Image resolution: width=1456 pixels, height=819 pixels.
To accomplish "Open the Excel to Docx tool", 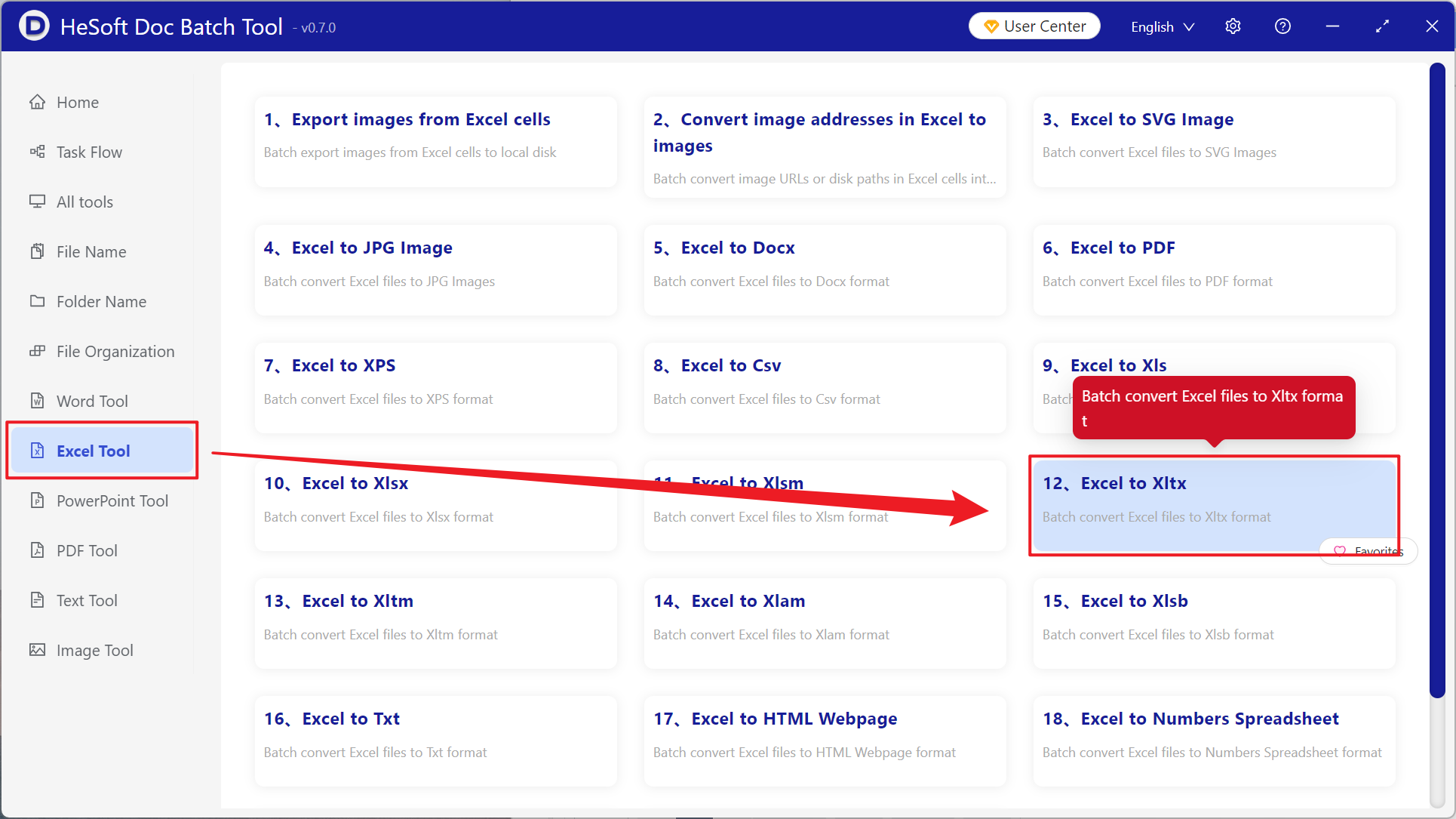I will click(x=825, y=270).
